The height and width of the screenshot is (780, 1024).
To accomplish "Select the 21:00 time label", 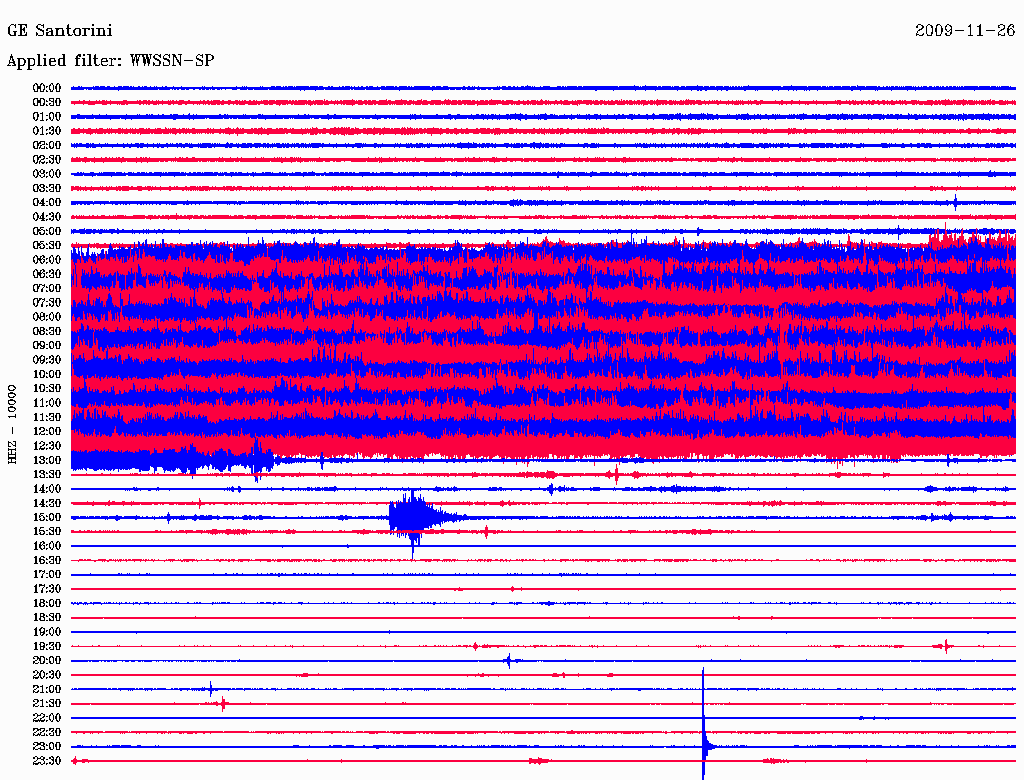I will (x=47, y=690).
